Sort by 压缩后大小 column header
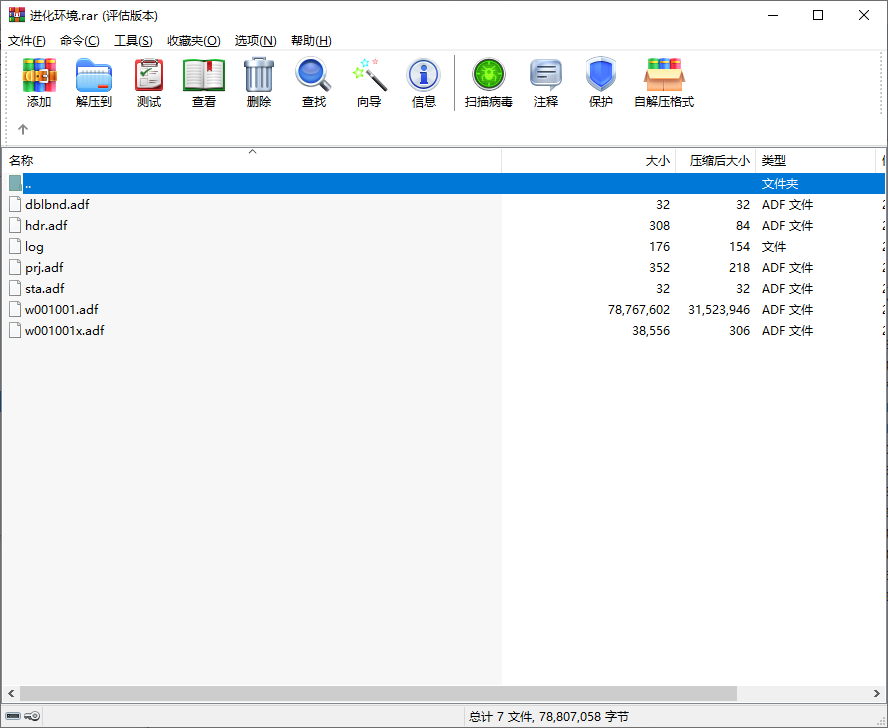Screen dimensions: 888x728 716,161
